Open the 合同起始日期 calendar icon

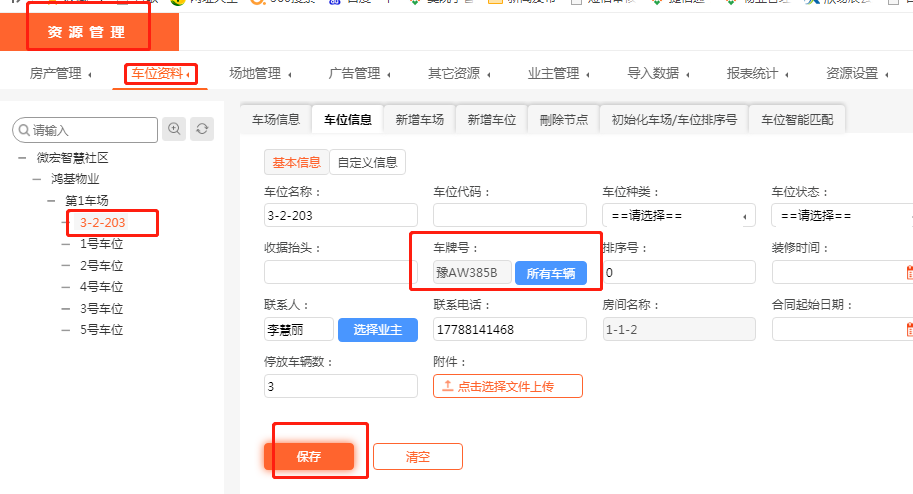(x=909, y=329)
